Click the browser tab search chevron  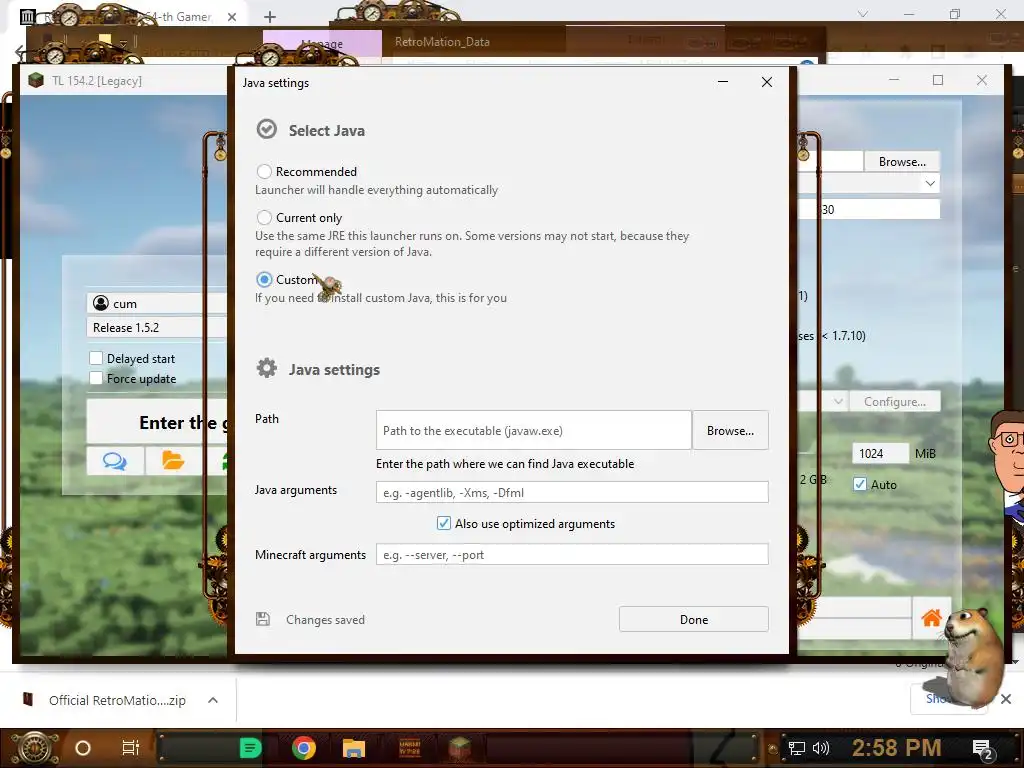(x=863, y=14)
